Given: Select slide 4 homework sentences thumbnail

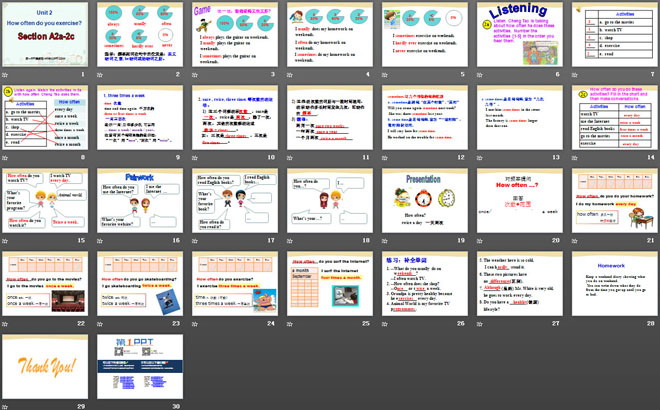Looking at the screenshot, I should coord(330,34).
